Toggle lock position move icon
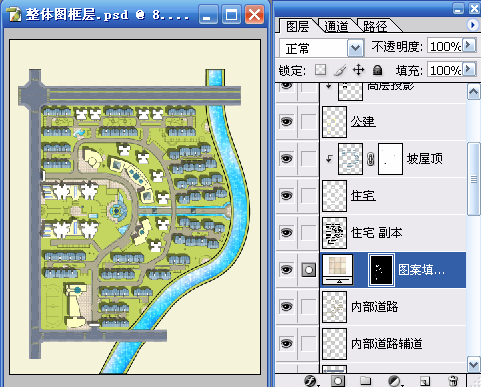Screen dimensions: 481x387 click(x=358, y=70)
